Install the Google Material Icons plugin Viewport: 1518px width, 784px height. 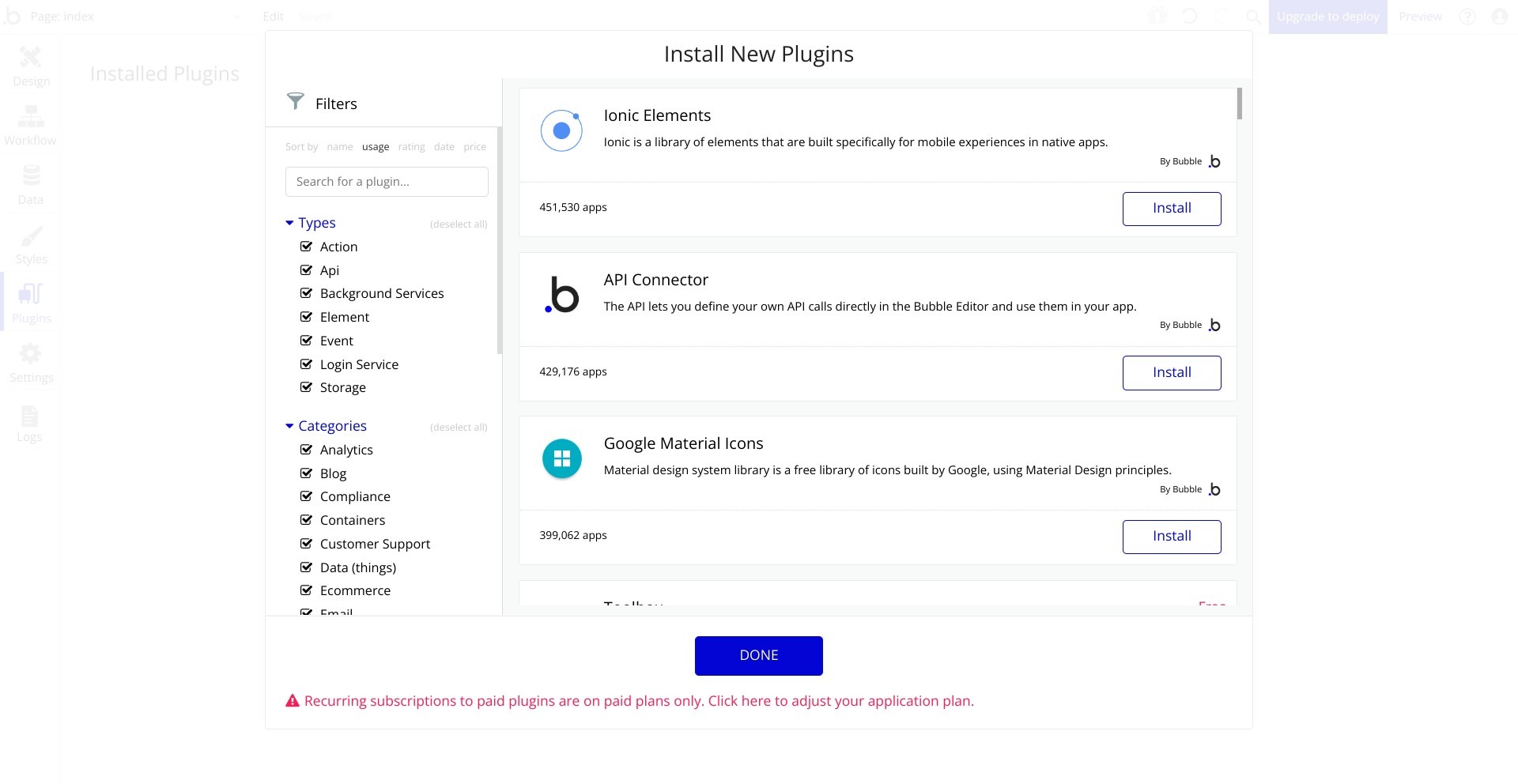[x=1172, y=537]
